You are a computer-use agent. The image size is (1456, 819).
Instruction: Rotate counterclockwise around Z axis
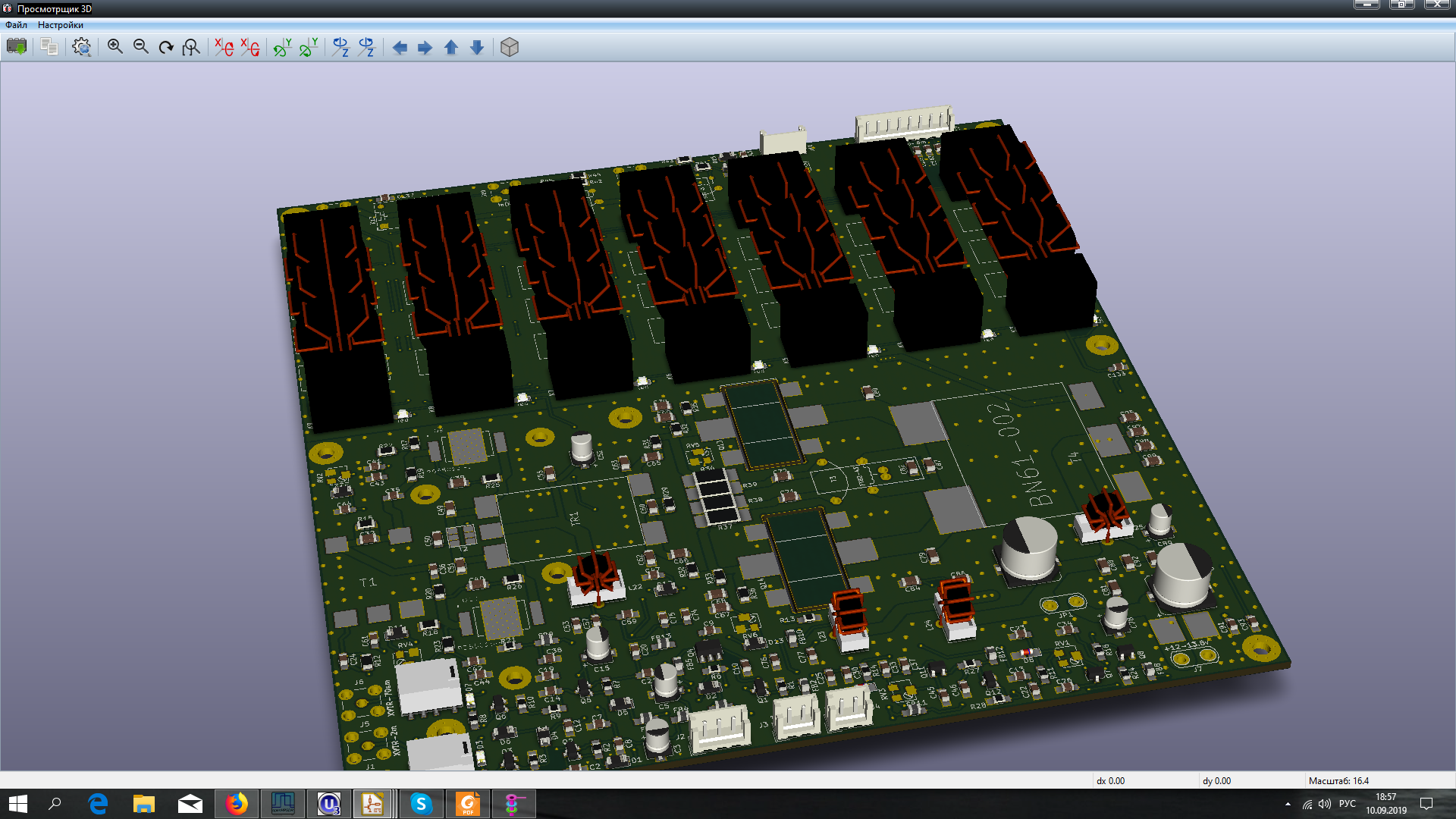pos(367,47)
